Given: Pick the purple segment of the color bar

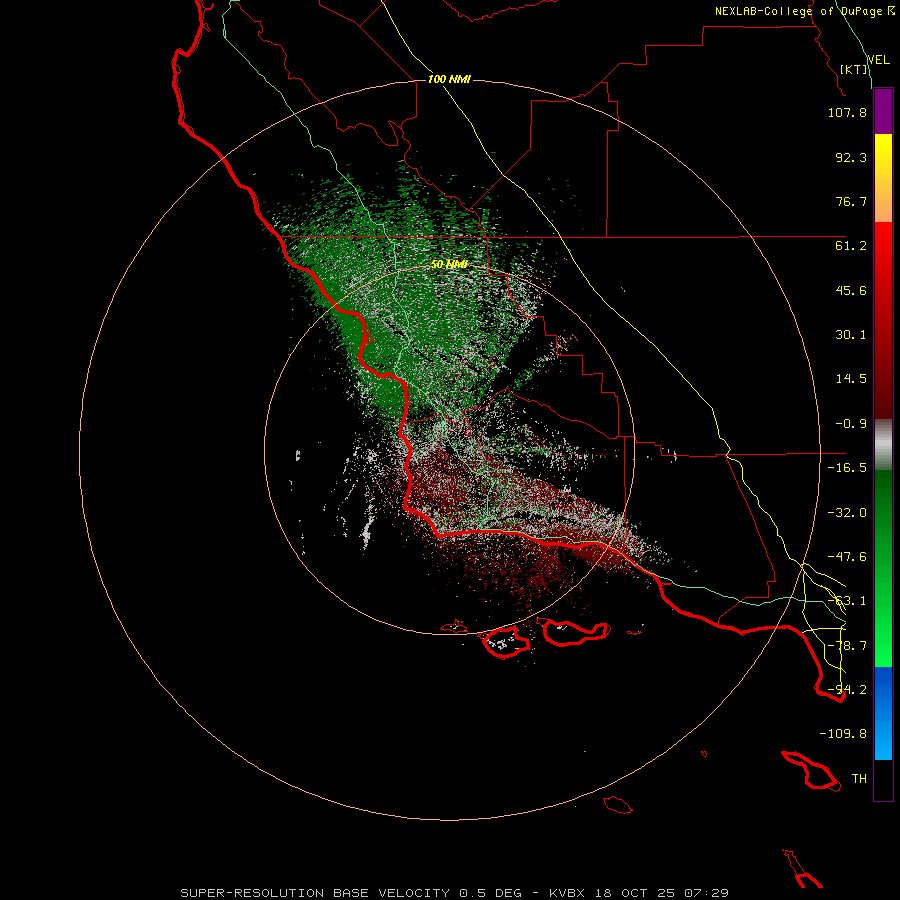Looking at the screenshot, I should point(883,111).
